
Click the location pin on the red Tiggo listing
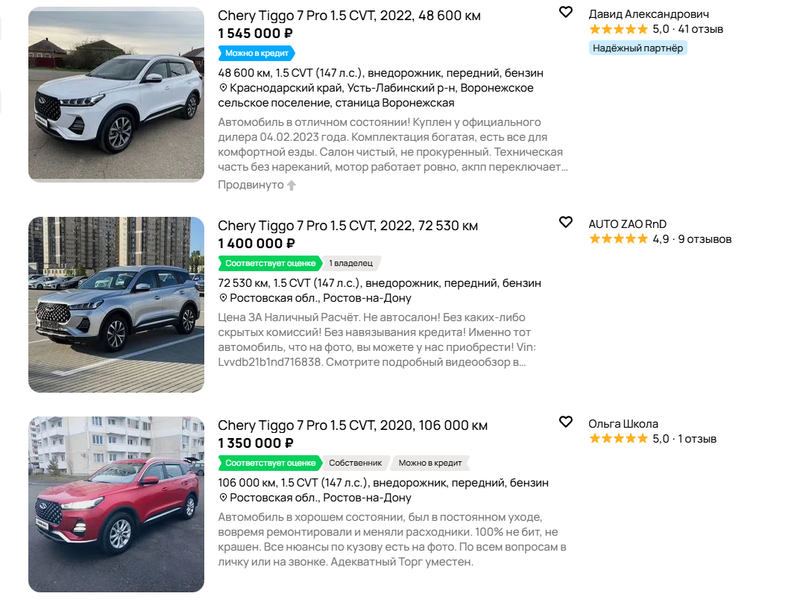pyautogui.click(x=222, y=497)
